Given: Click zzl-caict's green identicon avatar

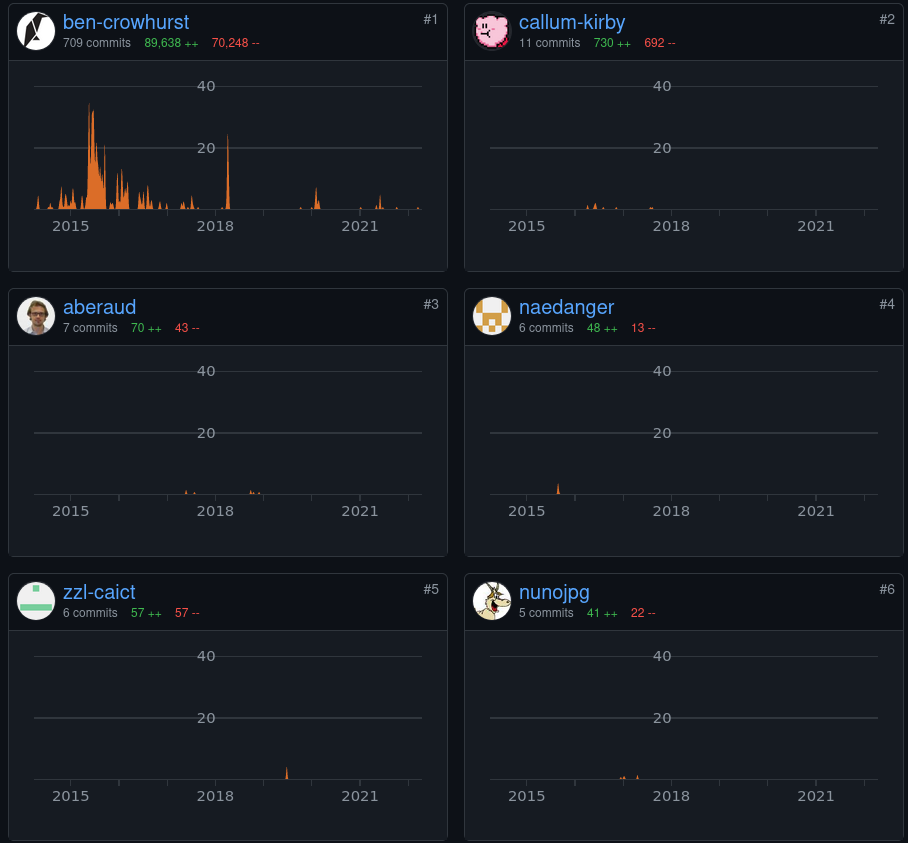Looking at the screenshot, I should click(x=36, y=601).
